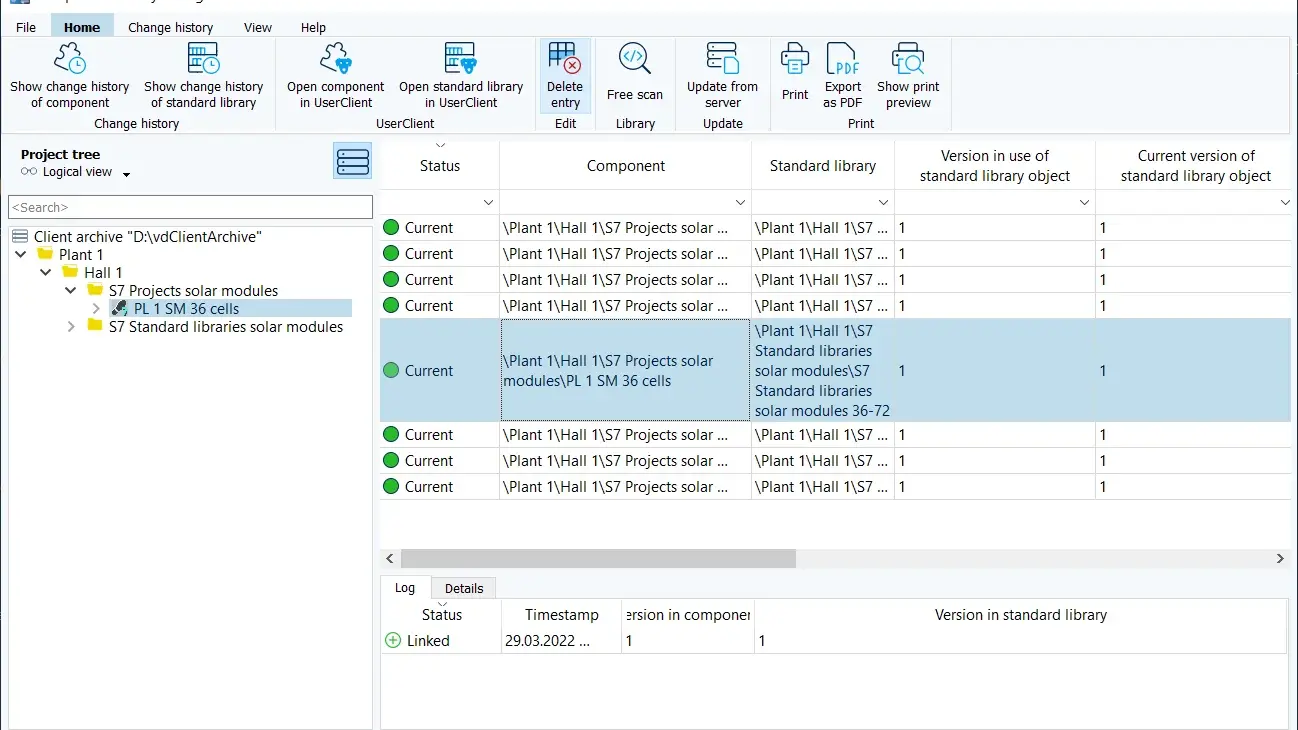Start a Free scan of the library
Image resolution: width=1298 pixels, height=730 pixels.
coord(635,72)
